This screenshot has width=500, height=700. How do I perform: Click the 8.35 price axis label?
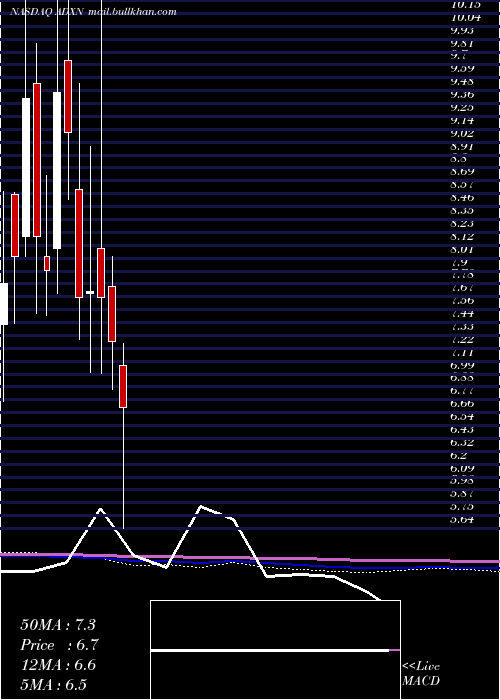462,210
